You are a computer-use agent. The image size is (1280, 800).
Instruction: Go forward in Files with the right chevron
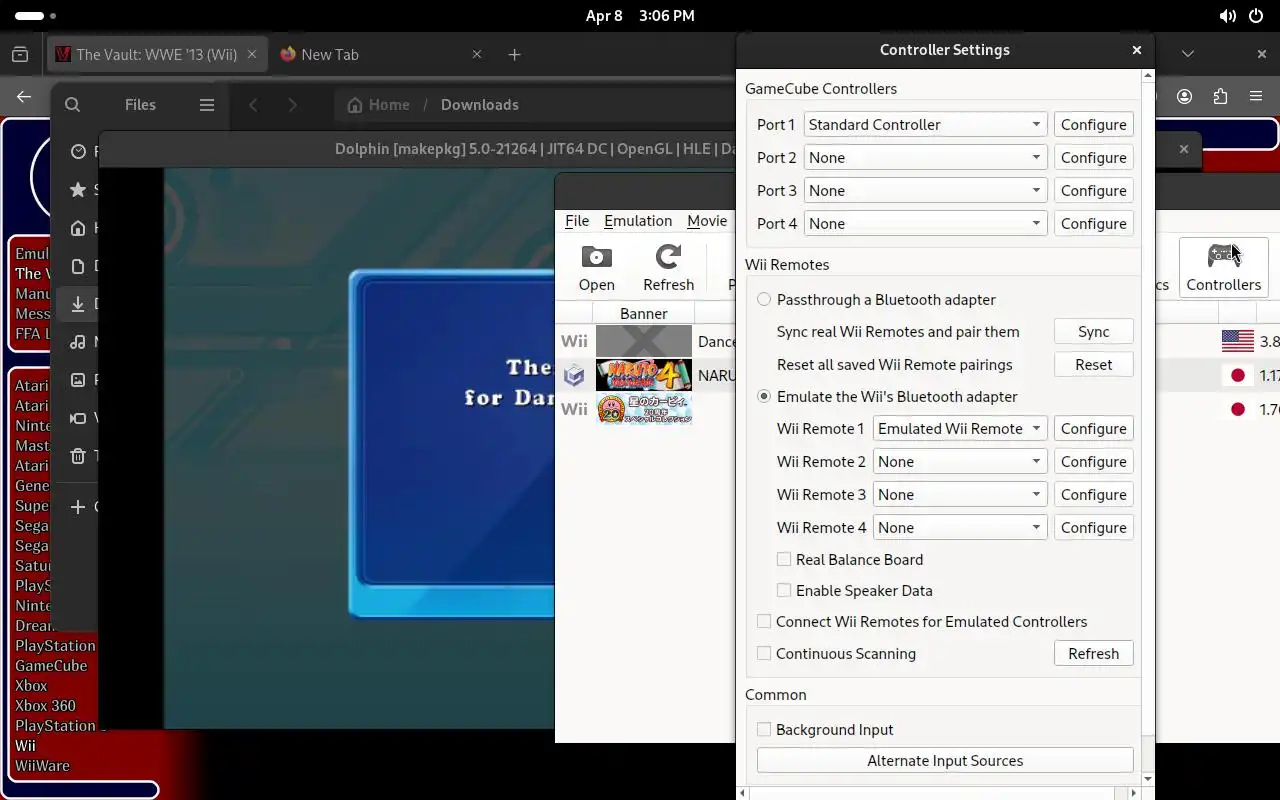click(x=292, y=104)
